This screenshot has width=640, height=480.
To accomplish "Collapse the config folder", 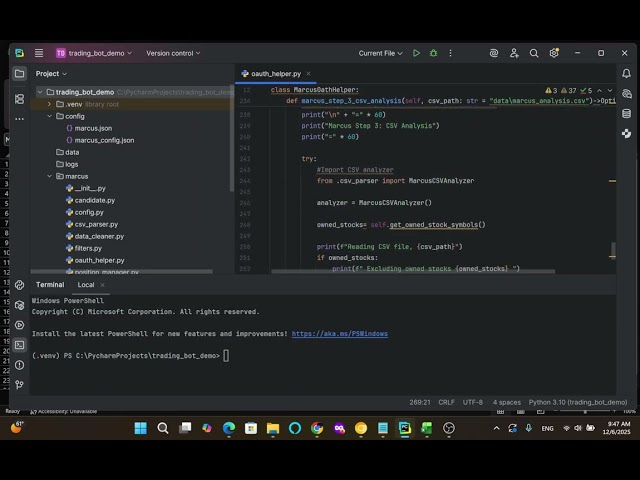I will coord(49,116).
